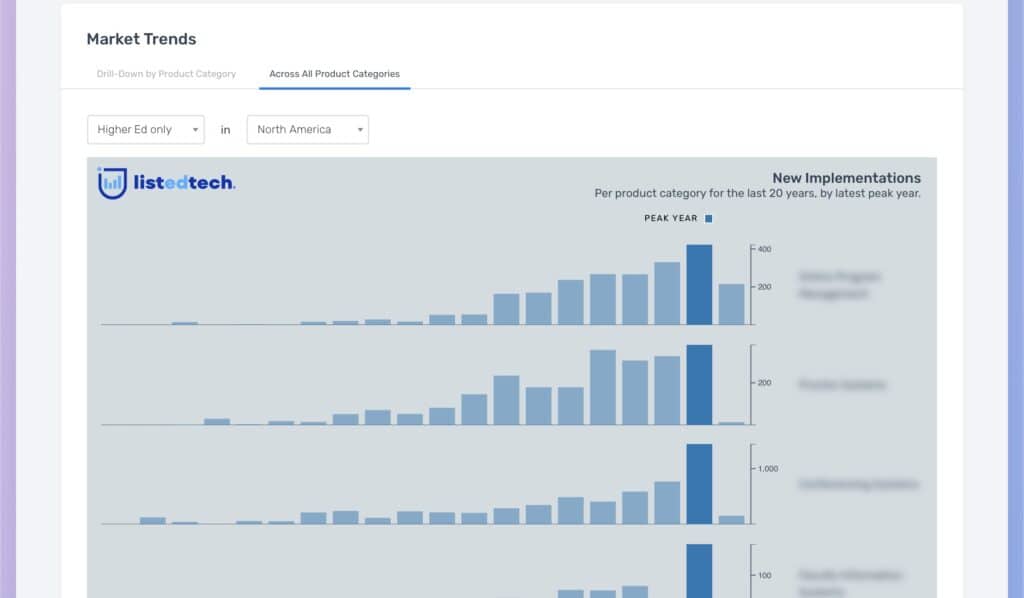Click the 1,000 axis label on third chart
The height and width of the screenshot is (598, 1024).
click(x=768, y=469)
